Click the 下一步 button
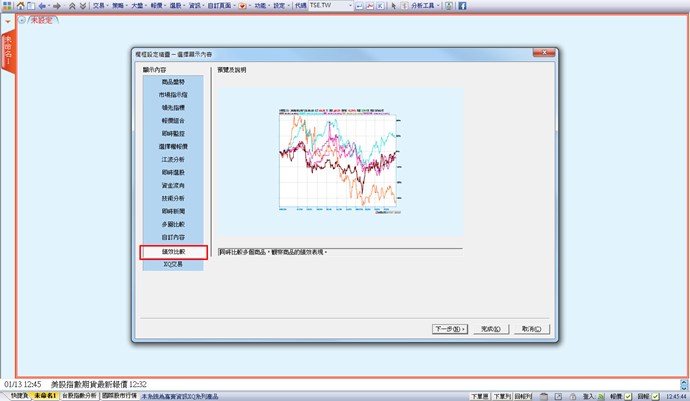The image size is (690, 401). pyautogui.click(x=450, y=328)
